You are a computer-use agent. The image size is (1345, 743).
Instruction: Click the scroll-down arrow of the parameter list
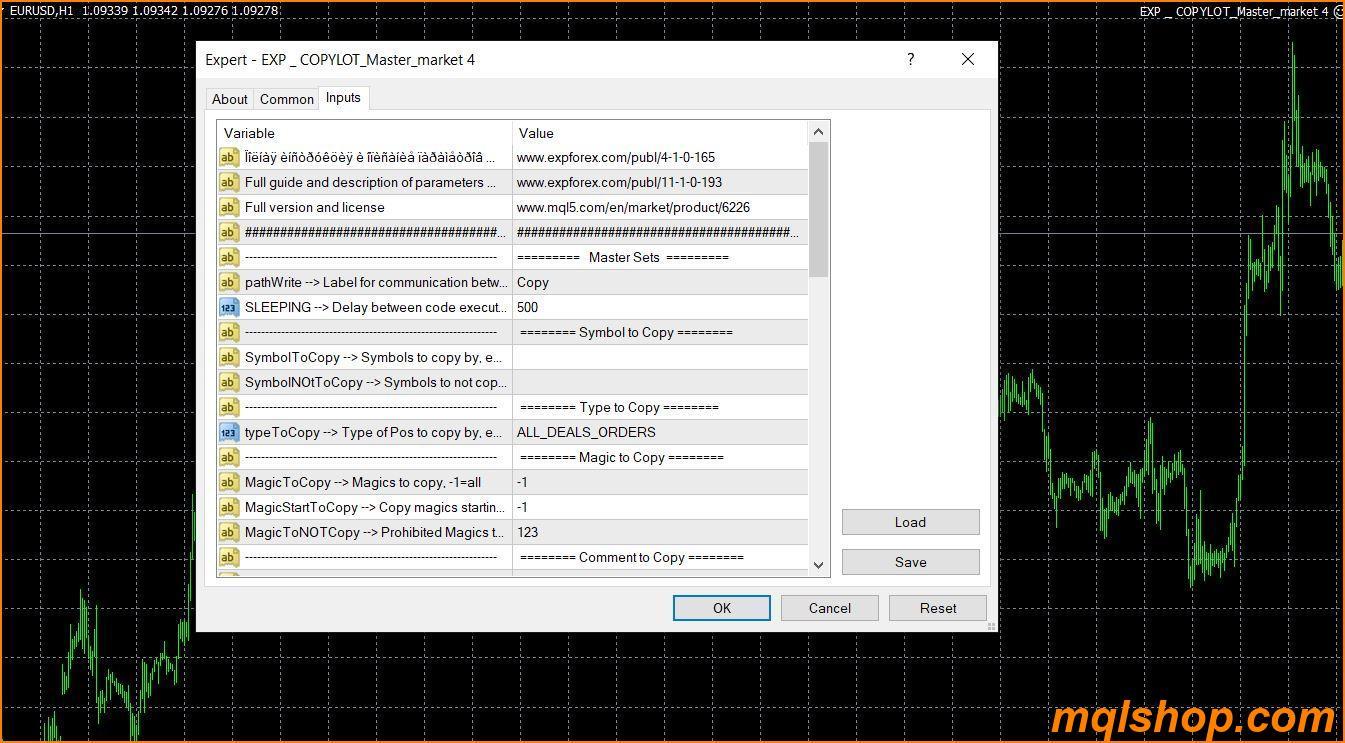818,565
